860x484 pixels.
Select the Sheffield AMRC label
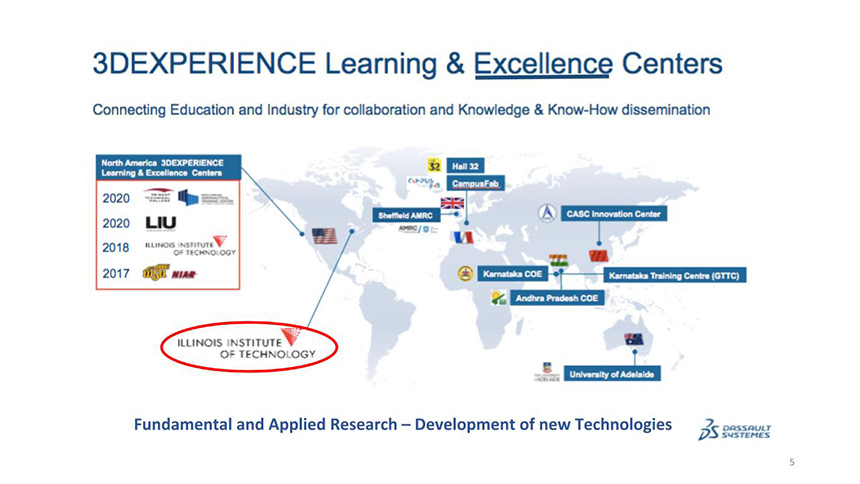coord(404,215)
